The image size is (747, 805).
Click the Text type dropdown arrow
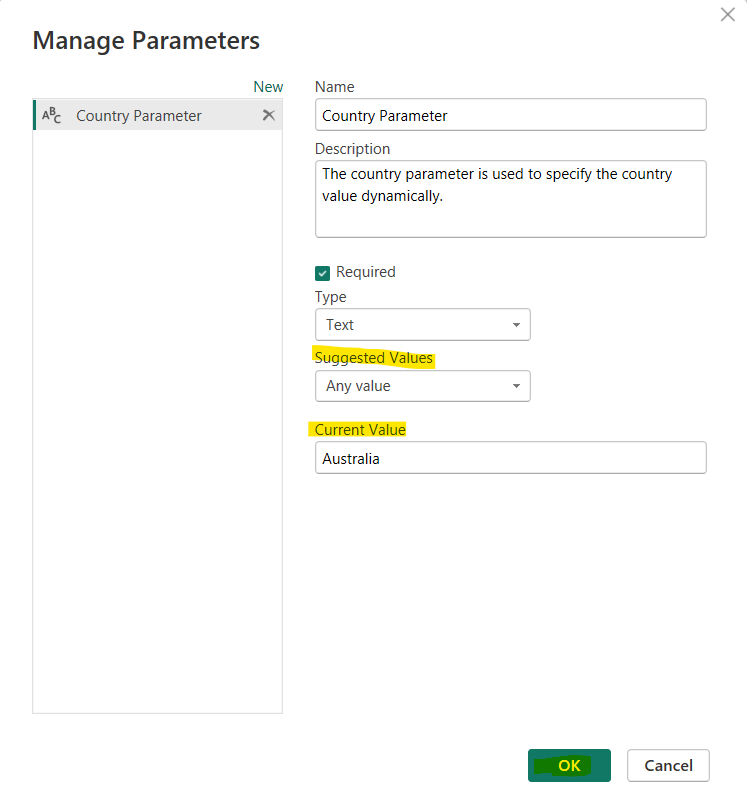tap(518, 324)
